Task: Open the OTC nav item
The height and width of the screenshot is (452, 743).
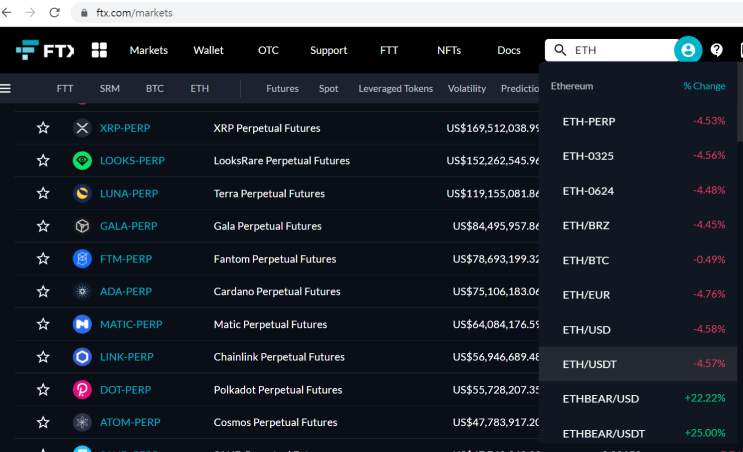Action: coord(268,50)
